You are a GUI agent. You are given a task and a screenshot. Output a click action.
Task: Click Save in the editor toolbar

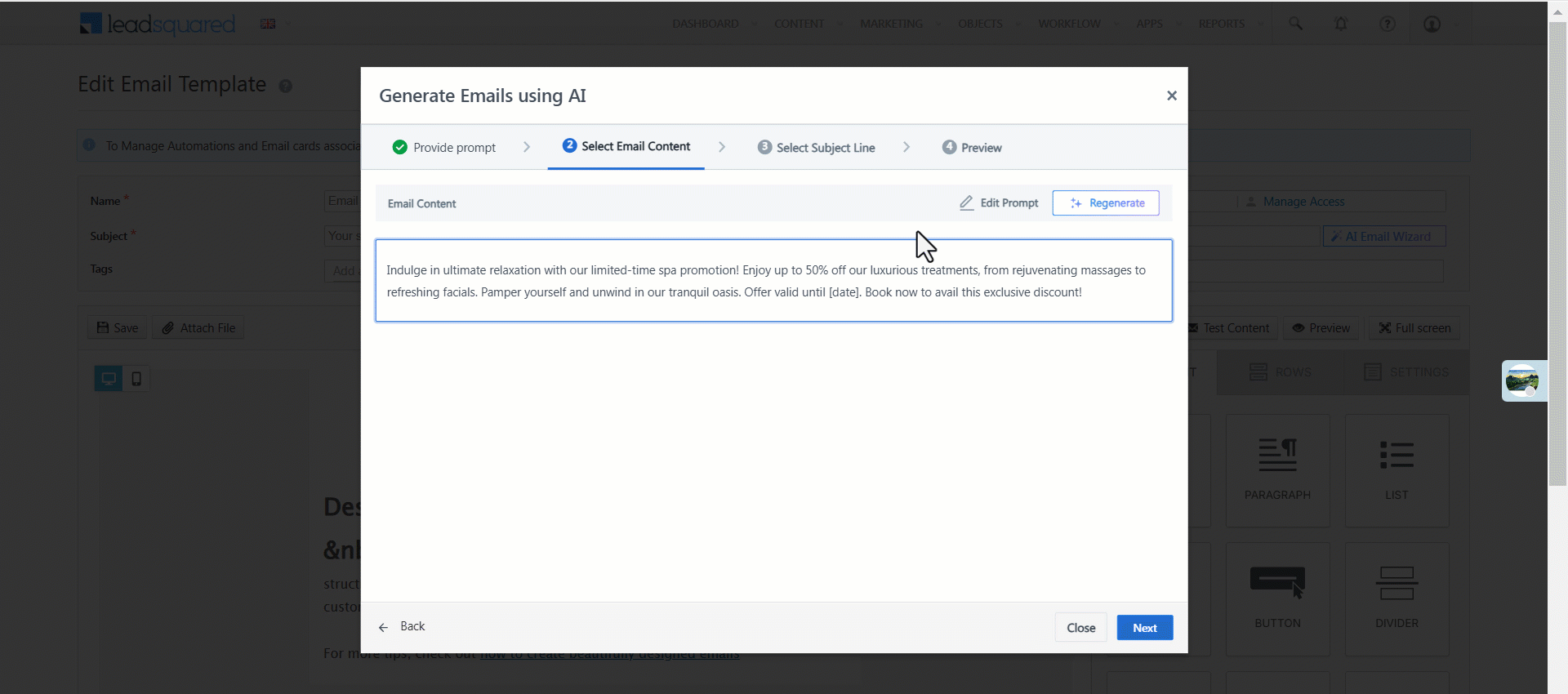[x=118, y=328]
